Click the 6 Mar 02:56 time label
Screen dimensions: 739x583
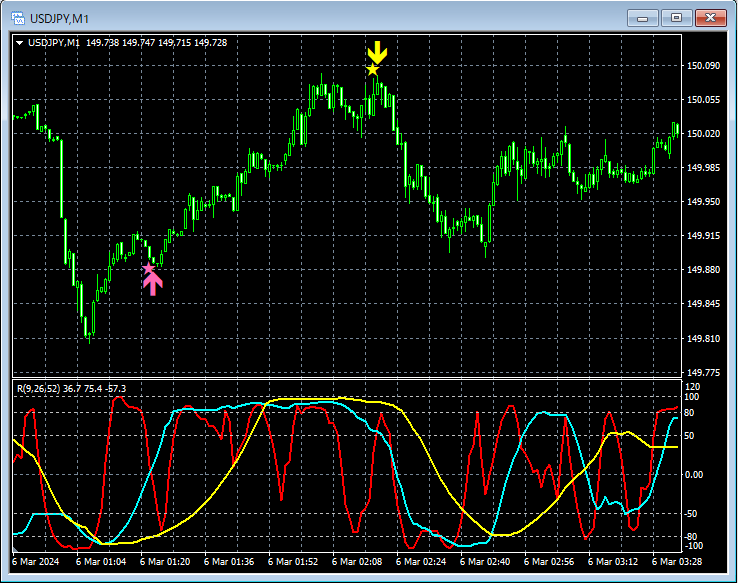point(549,562)
